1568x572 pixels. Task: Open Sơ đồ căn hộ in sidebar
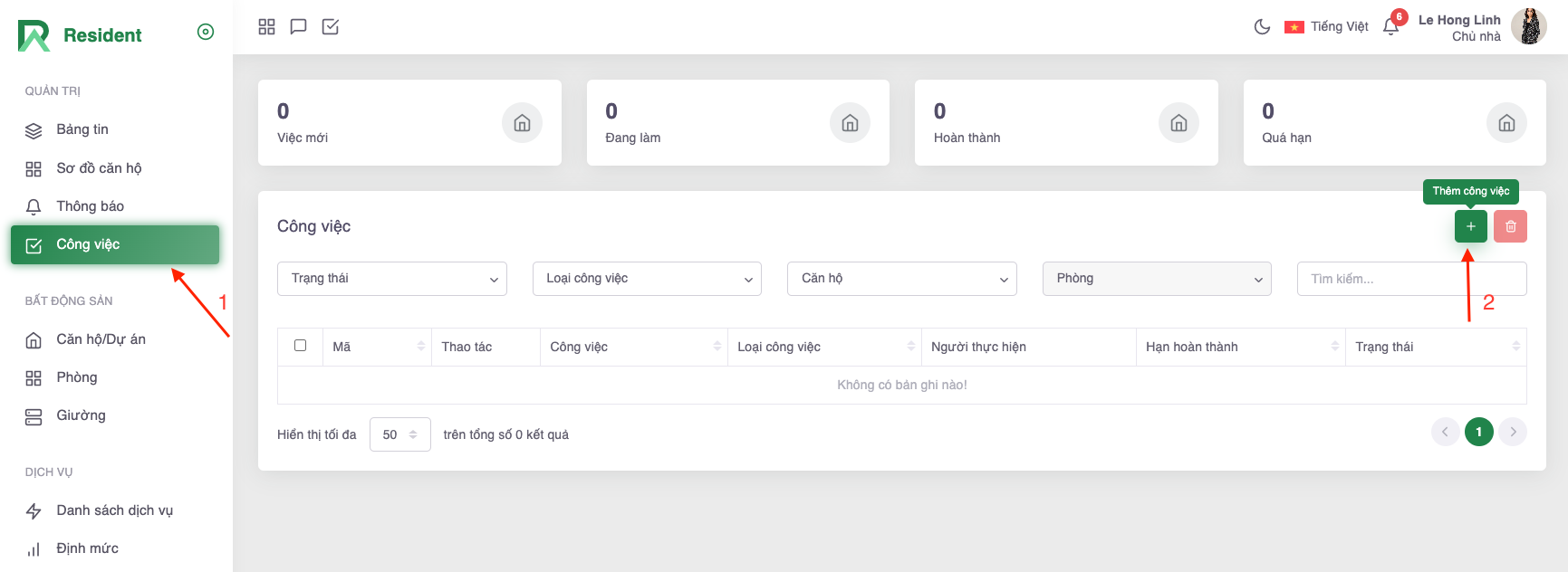[x=99, y=168]
